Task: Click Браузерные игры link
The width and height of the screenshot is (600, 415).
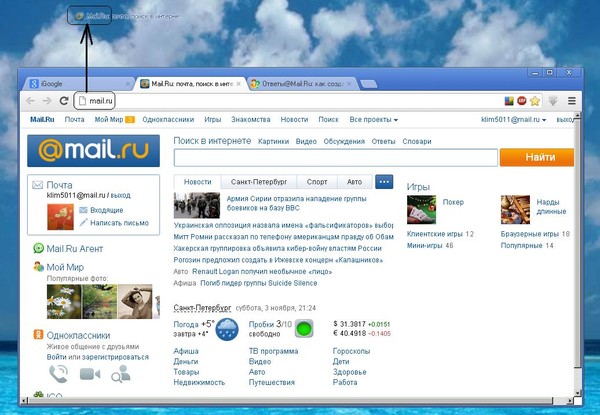Action: click(530, 234)
